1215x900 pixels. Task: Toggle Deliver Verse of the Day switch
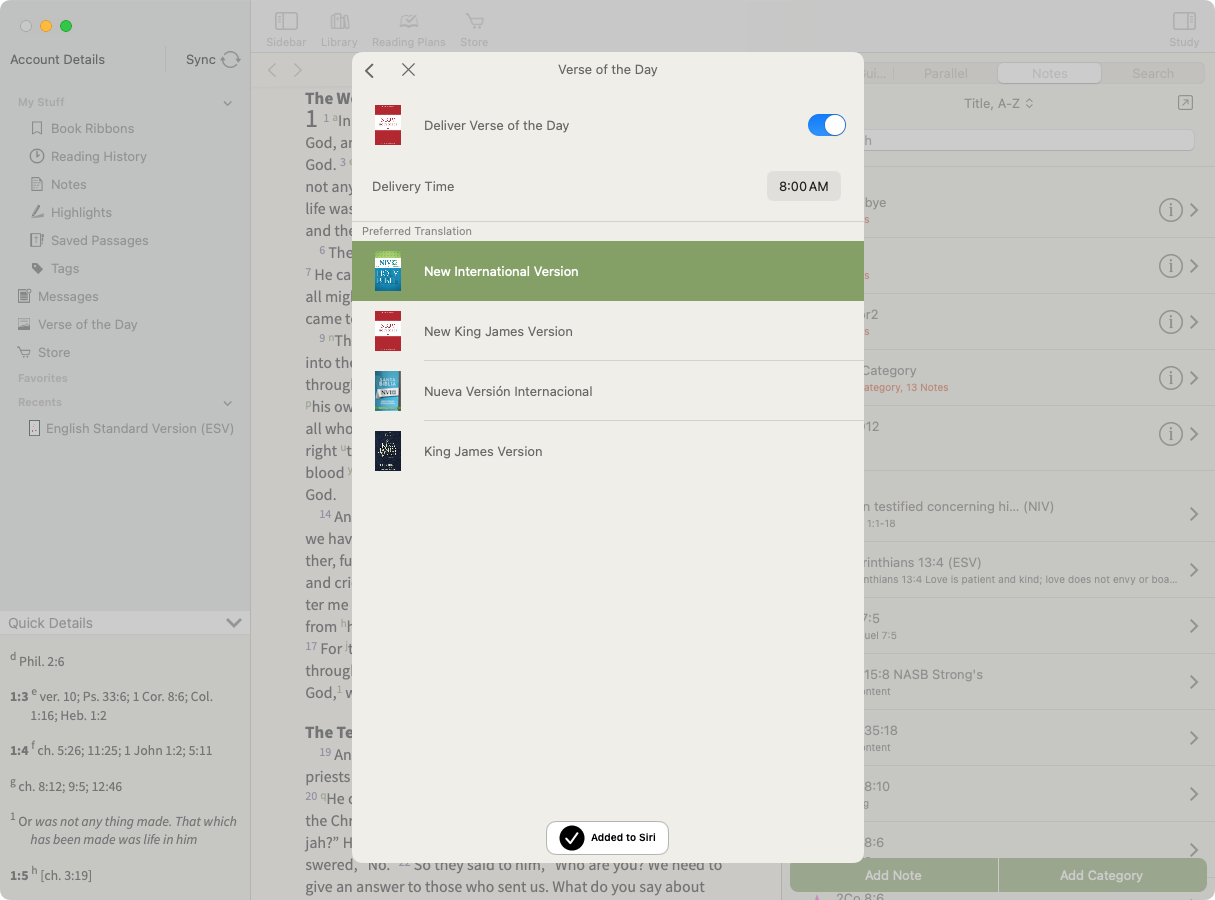click(x=827, y=125)
